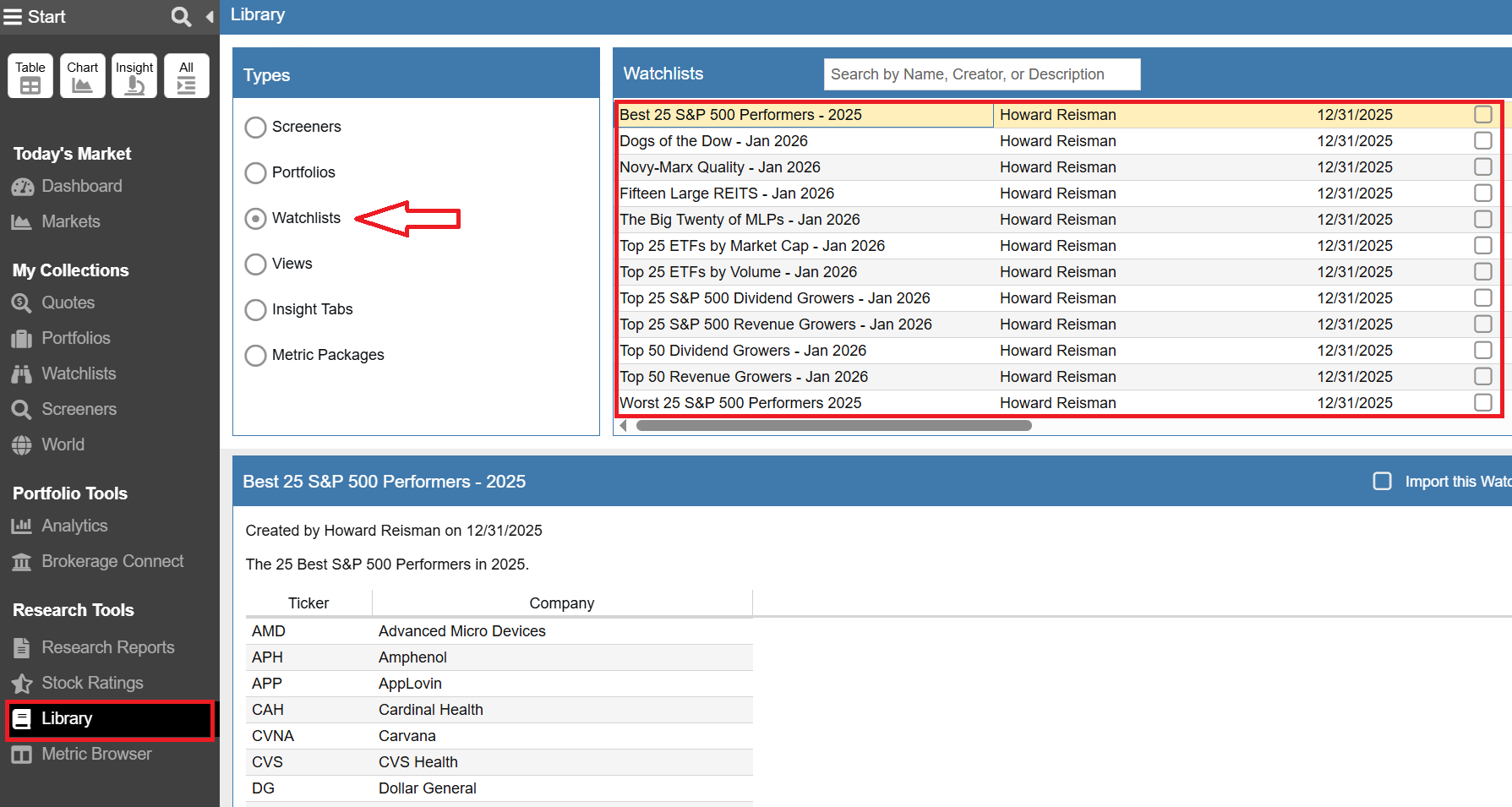
Task: Click the watchlist search input field
Action: [981, 74]
